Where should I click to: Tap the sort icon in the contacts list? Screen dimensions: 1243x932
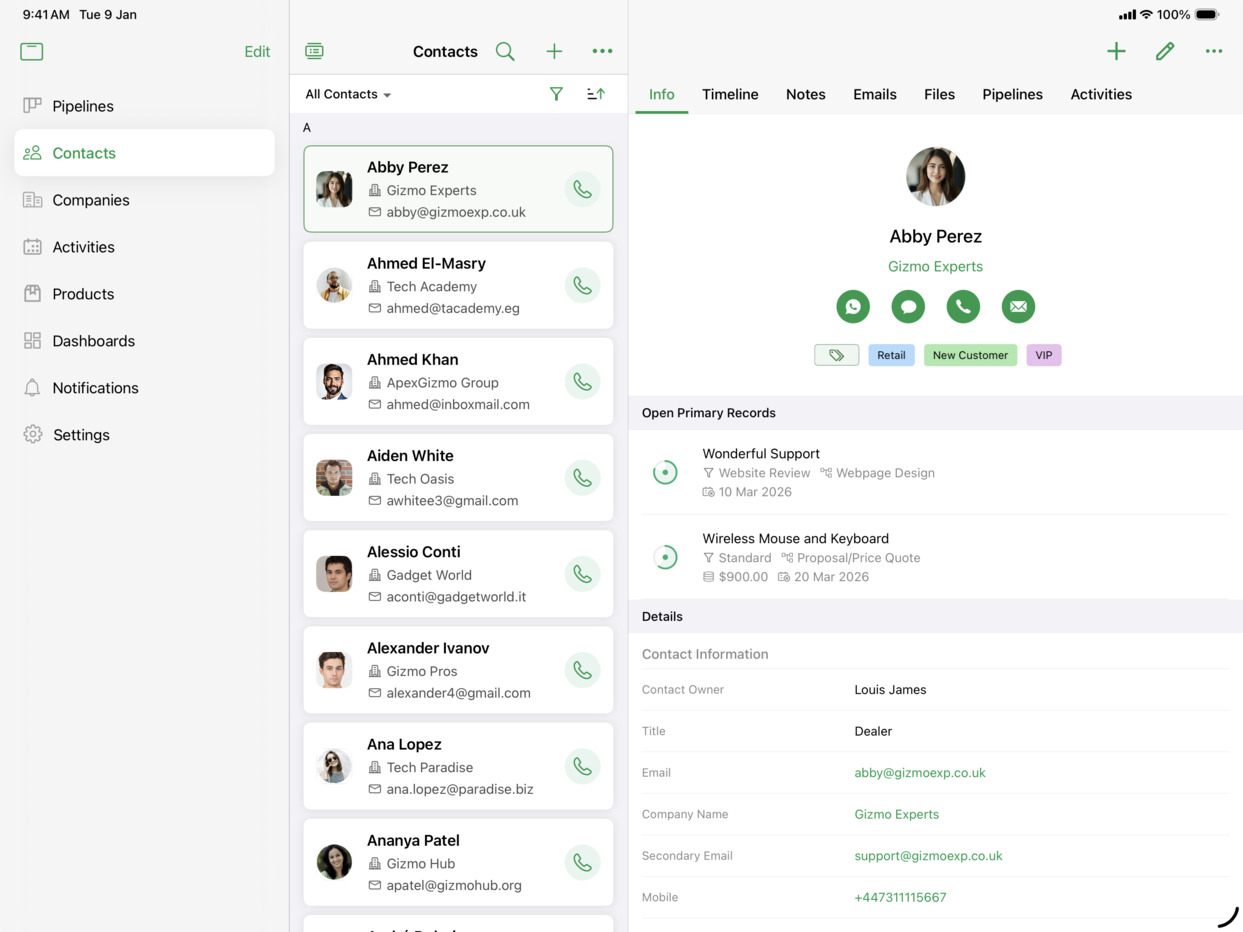coord(595,93)
